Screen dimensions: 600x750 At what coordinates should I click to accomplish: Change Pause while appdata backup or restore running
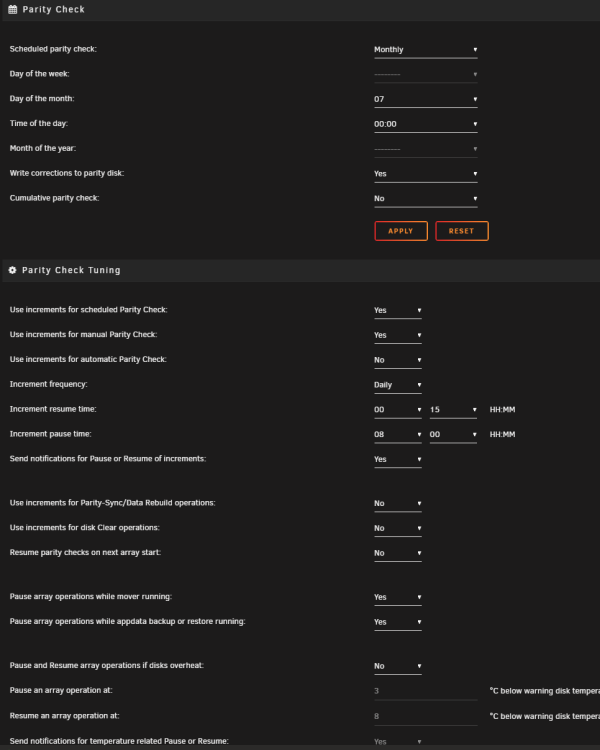point(398,622)
